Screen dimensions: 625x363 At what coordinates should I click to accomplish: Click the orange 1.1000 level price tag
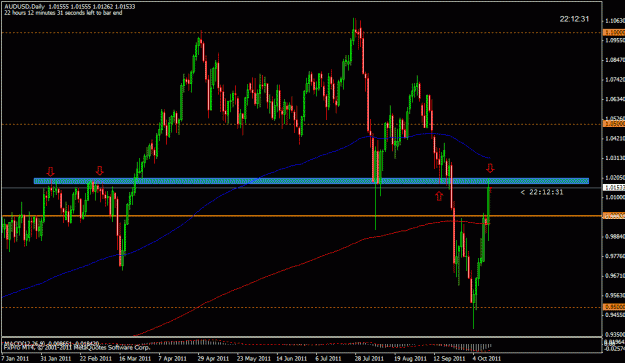pos(615,32)
